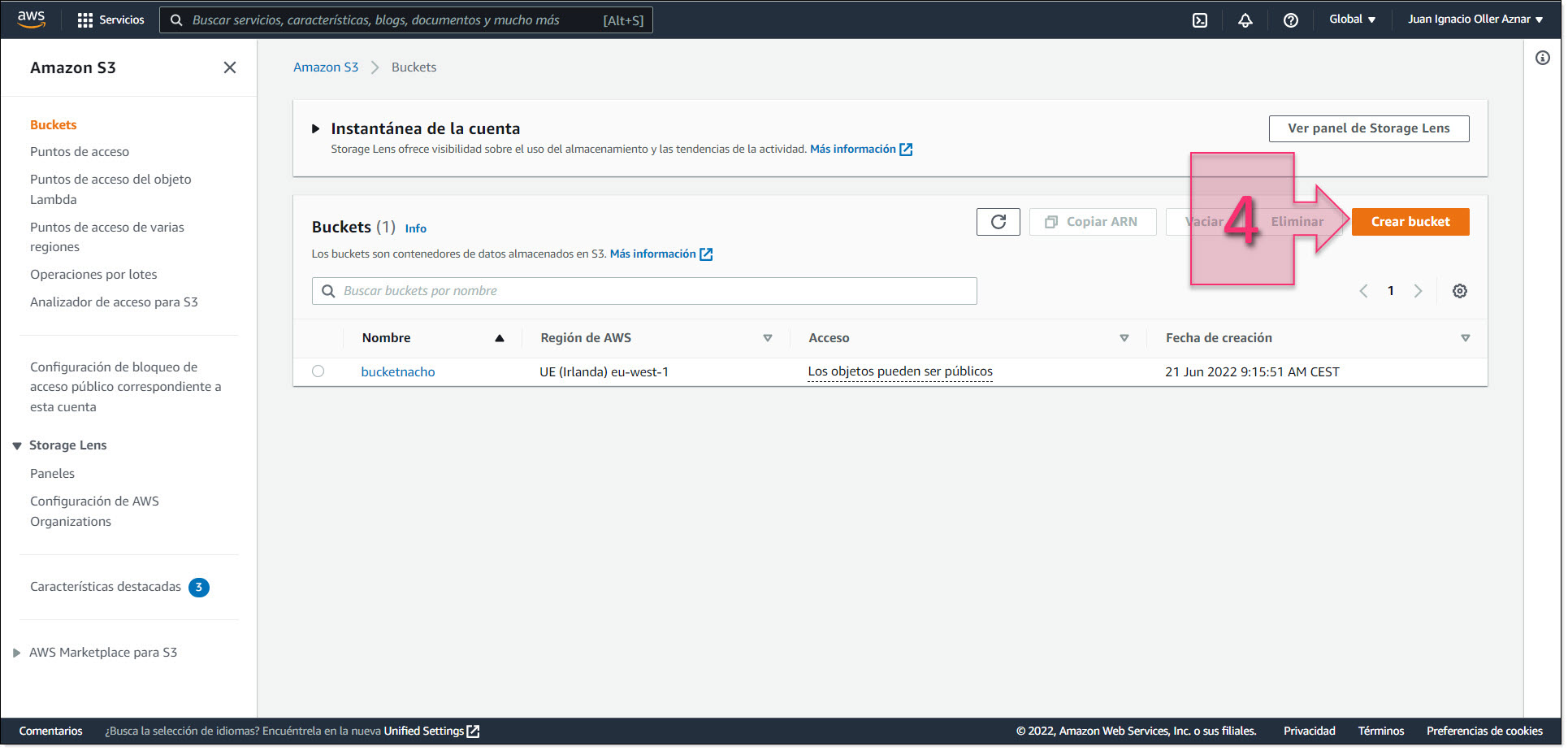Click the Buscar buckets por nombre field
1568x751 pixels.
(x=643, y=290)
